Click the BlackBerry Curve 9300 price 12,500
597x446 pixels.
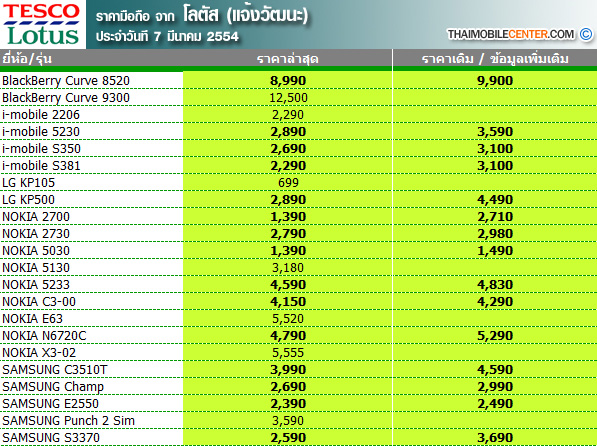[x=288, y=98]
